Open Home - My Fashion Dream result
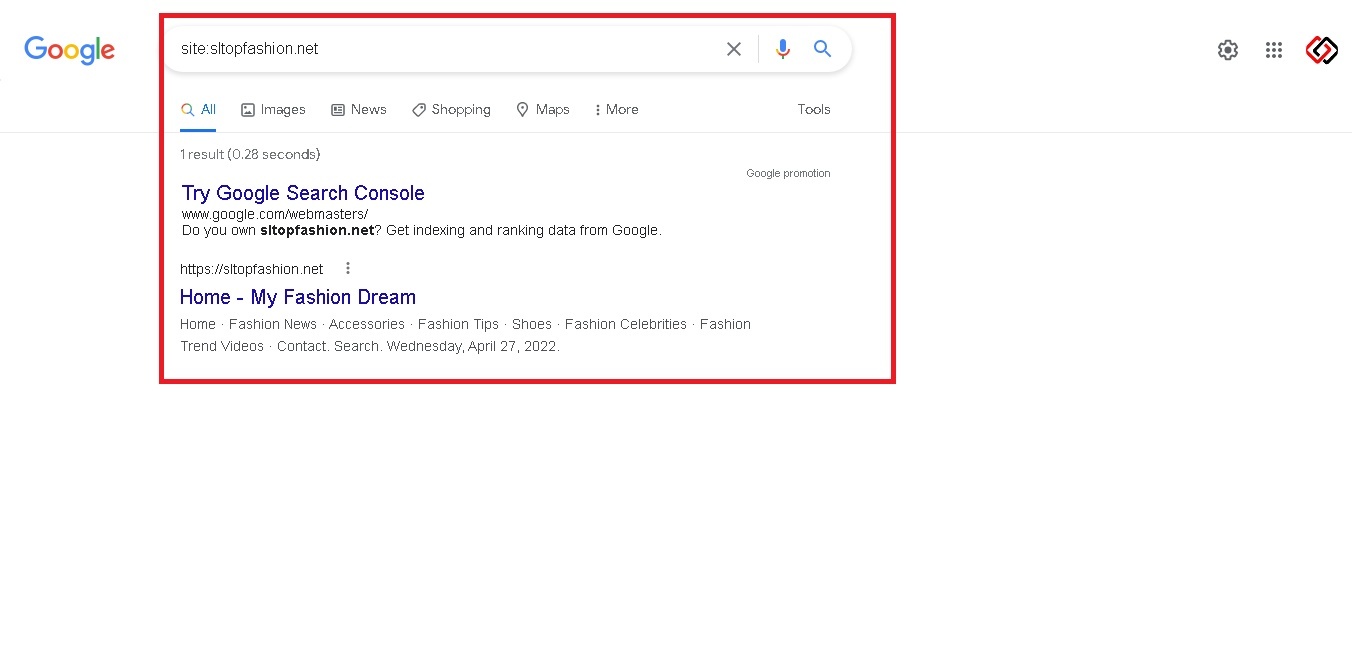Image resolution: width=1352 pixels, height=662 pixels. click(298, 297)
